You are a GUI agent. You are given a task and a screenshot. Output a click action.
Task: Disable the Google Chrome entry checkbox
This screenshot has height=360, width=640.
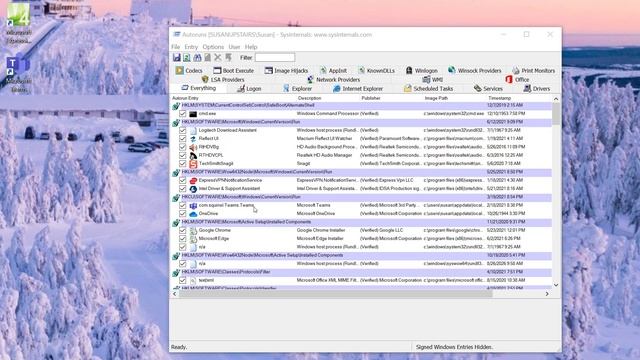(182, 231)
